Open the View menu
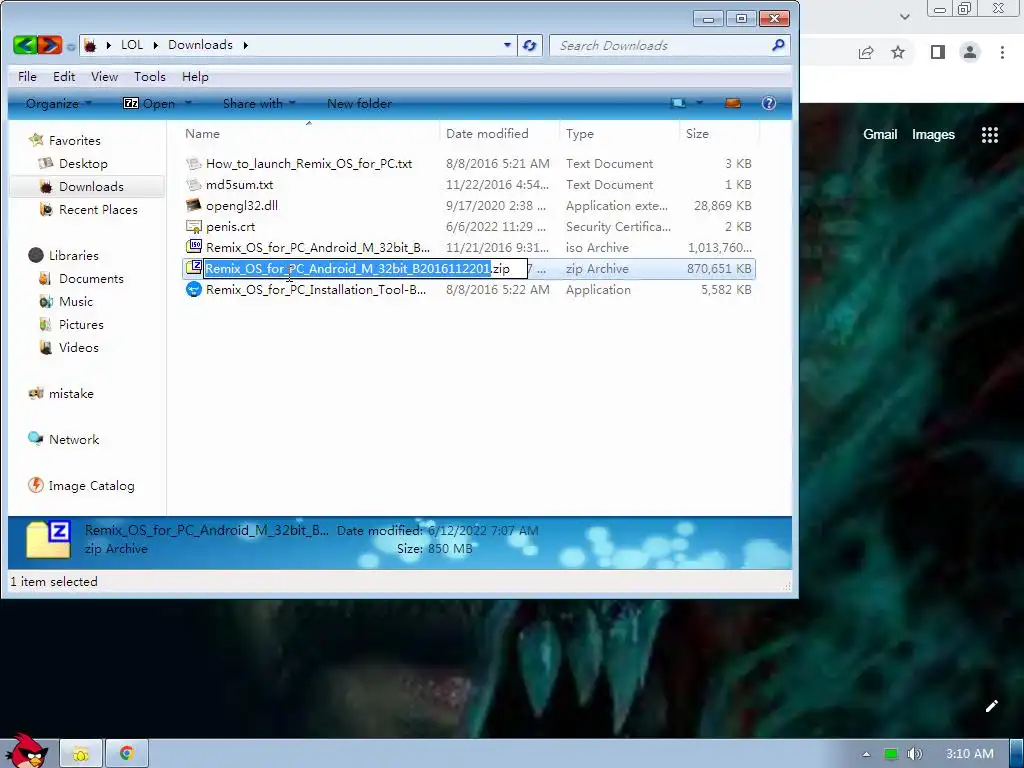The width and height of the screenshot is (1024, 768). click(104, 76)
